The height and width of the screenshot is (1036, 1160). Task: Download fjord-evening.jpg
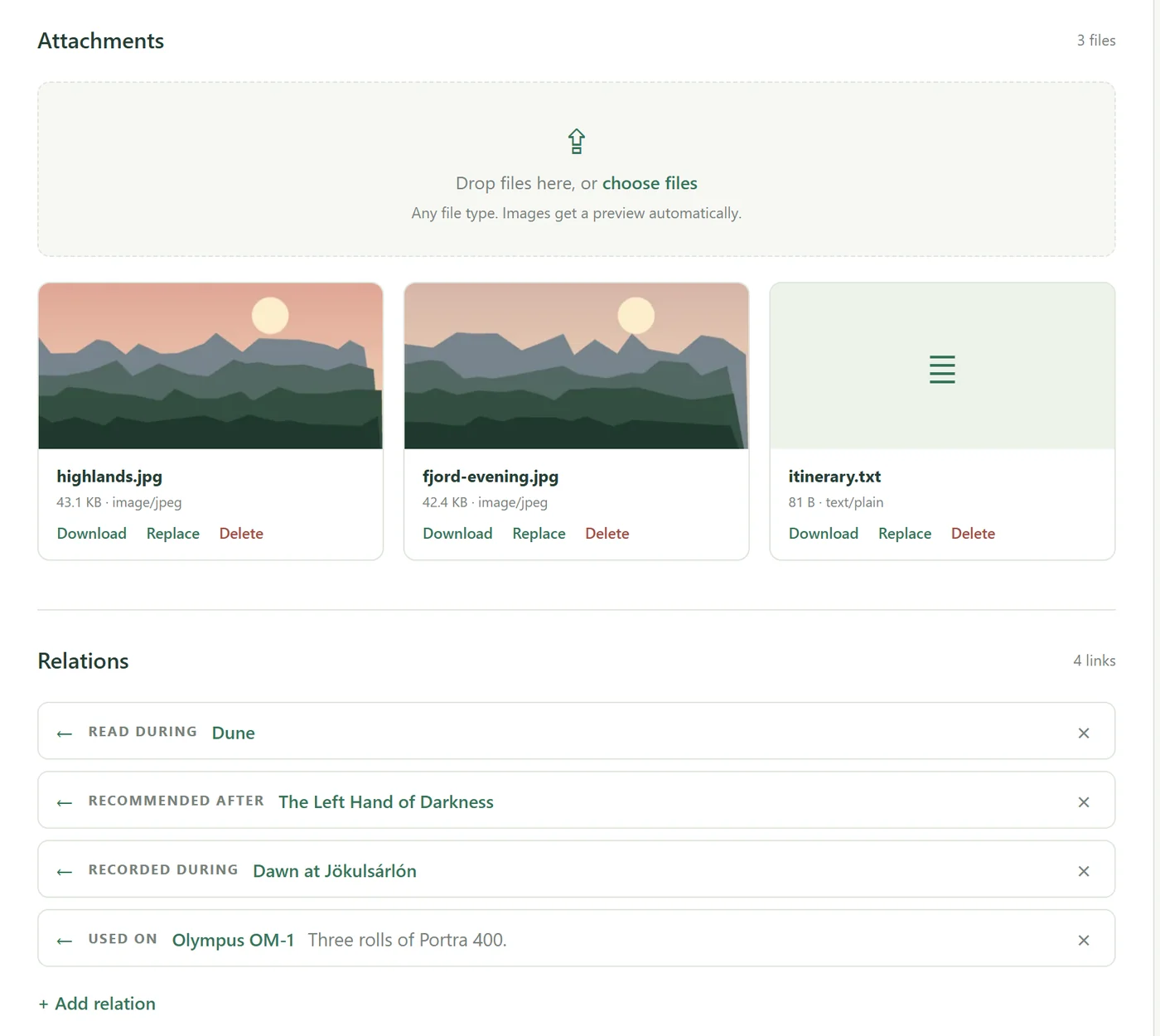point(457,534)
